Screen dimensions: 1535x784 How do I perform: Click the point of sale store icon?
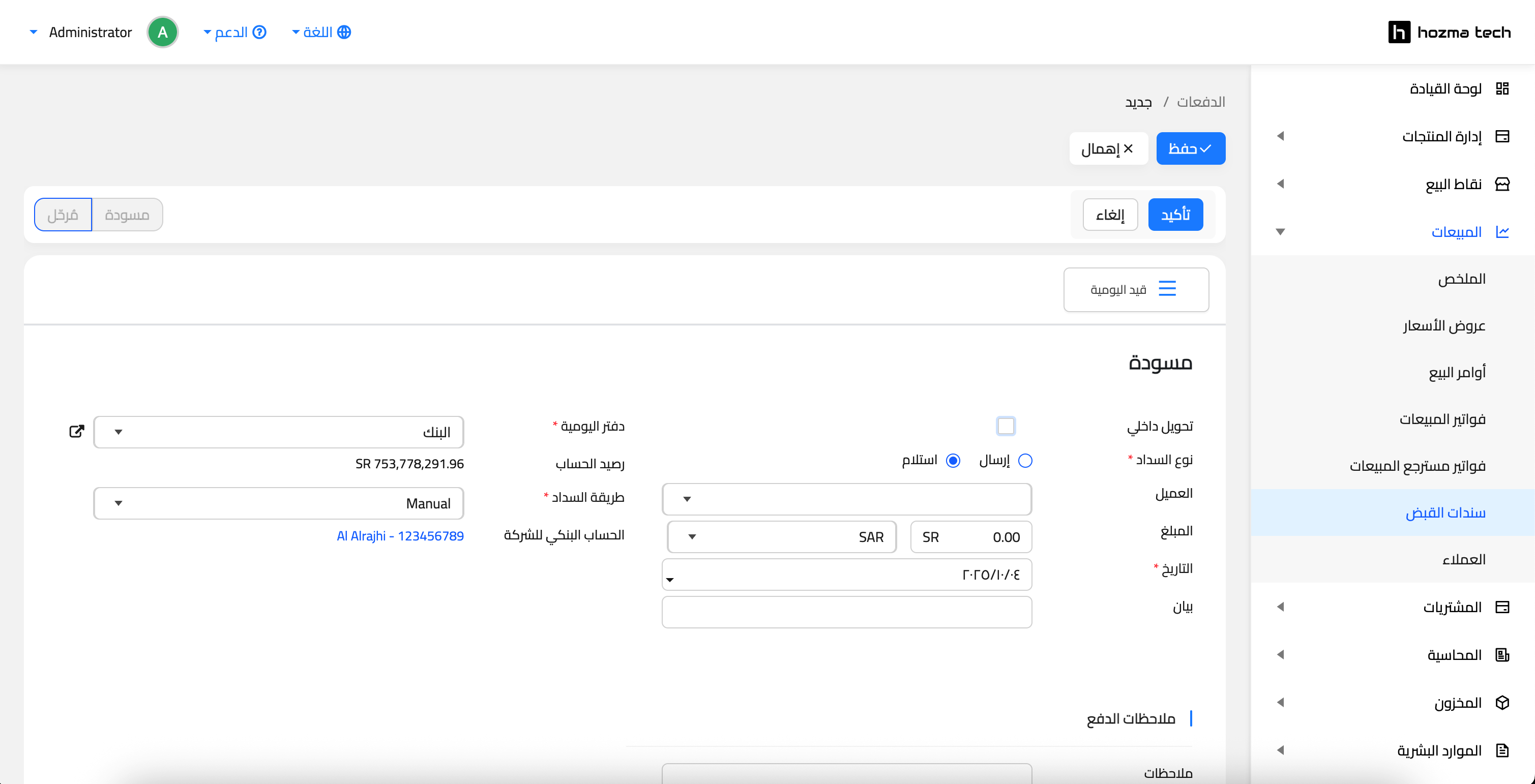pyautogui.click(x=1501, y=184)
